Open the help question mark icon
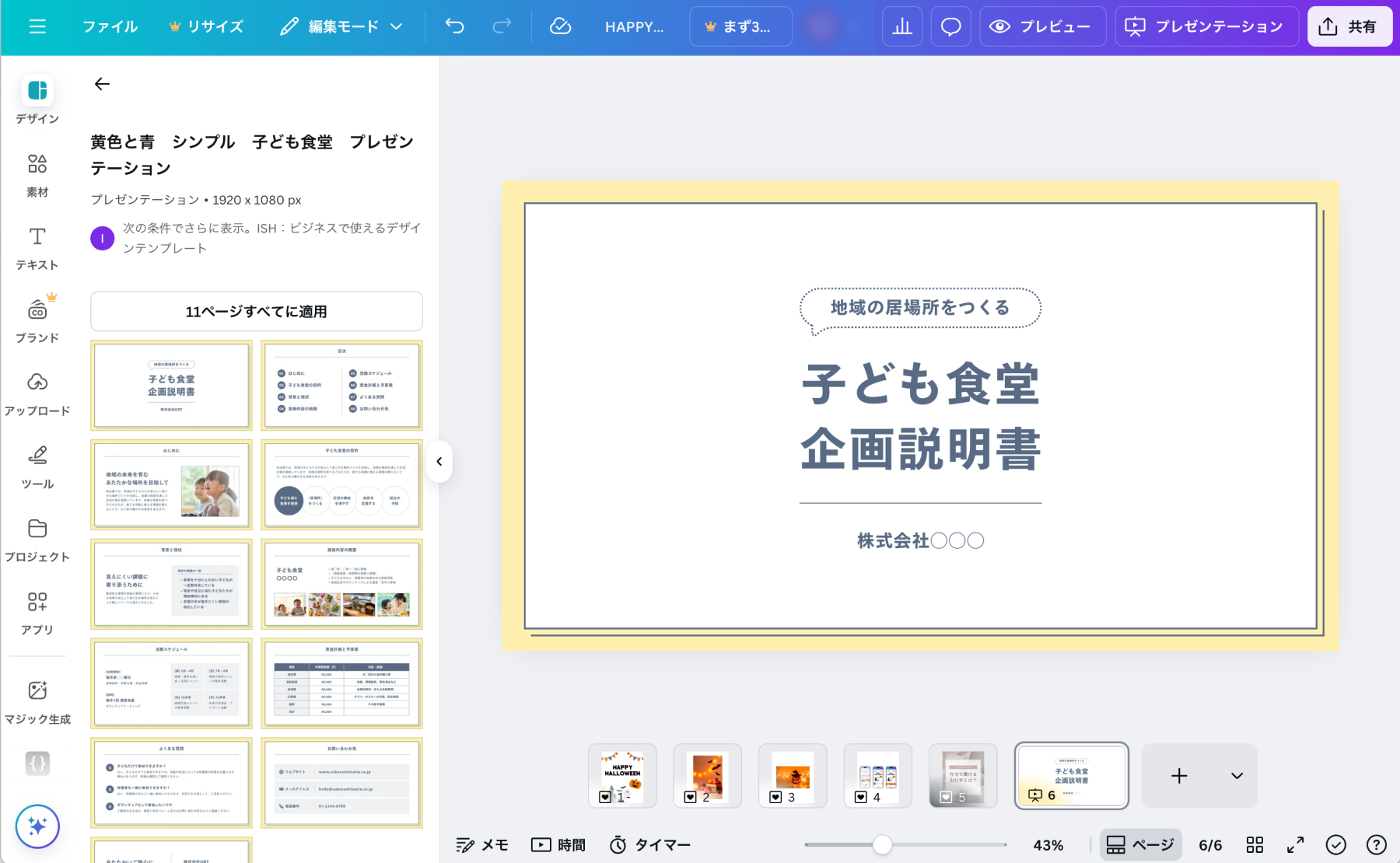Image resolution: width=1400 pixels, height=863 pixels. pos(1376,844)
